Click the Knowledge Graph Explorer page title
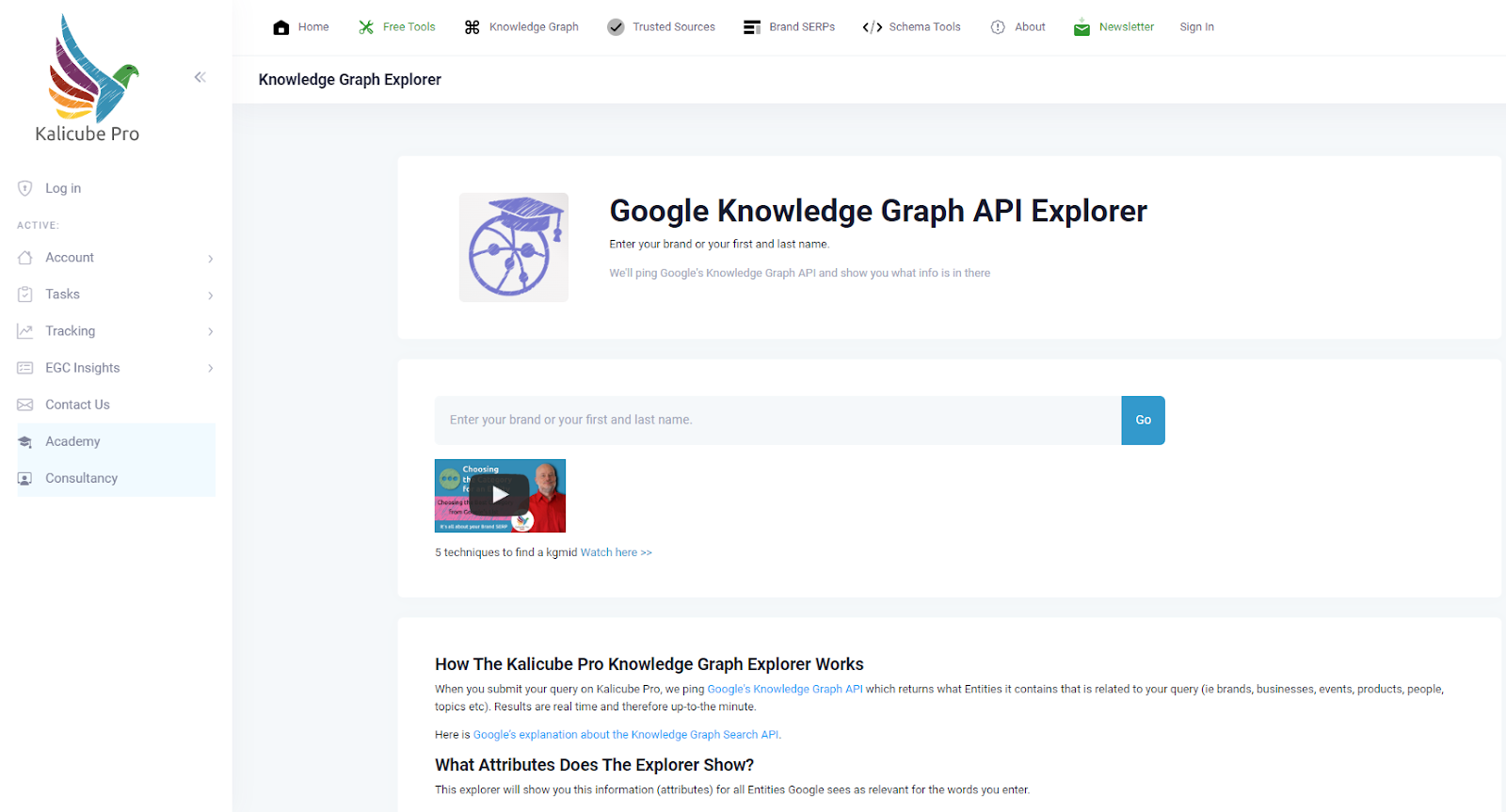This screenshot has height=812, width=1506. pyautogui.click(x=349, y=80)
